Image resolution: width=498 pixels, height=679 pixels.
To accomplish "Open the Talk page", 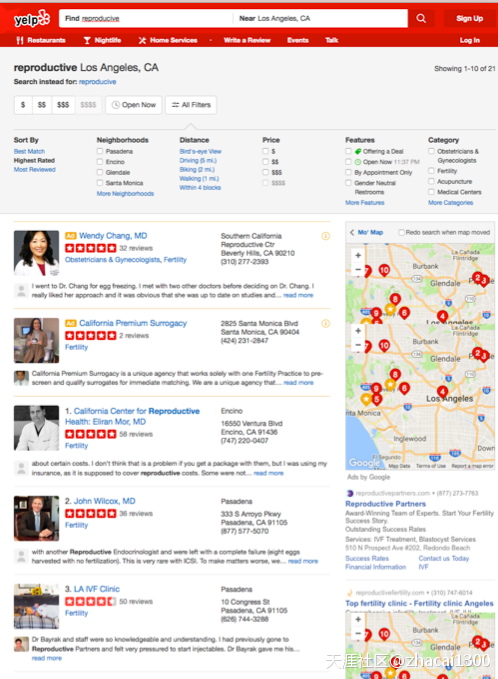I will (x=332, y=40).
